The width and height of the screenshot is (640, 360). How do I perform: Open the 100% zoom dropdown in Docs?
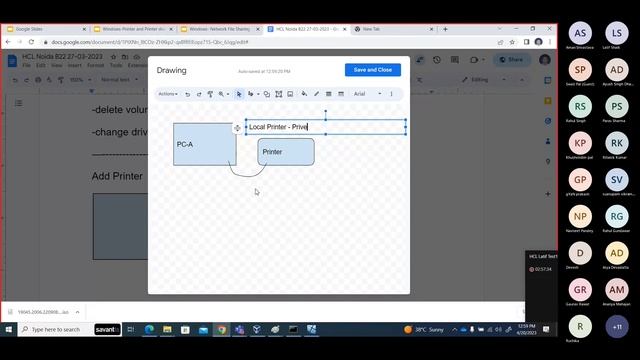80,80
